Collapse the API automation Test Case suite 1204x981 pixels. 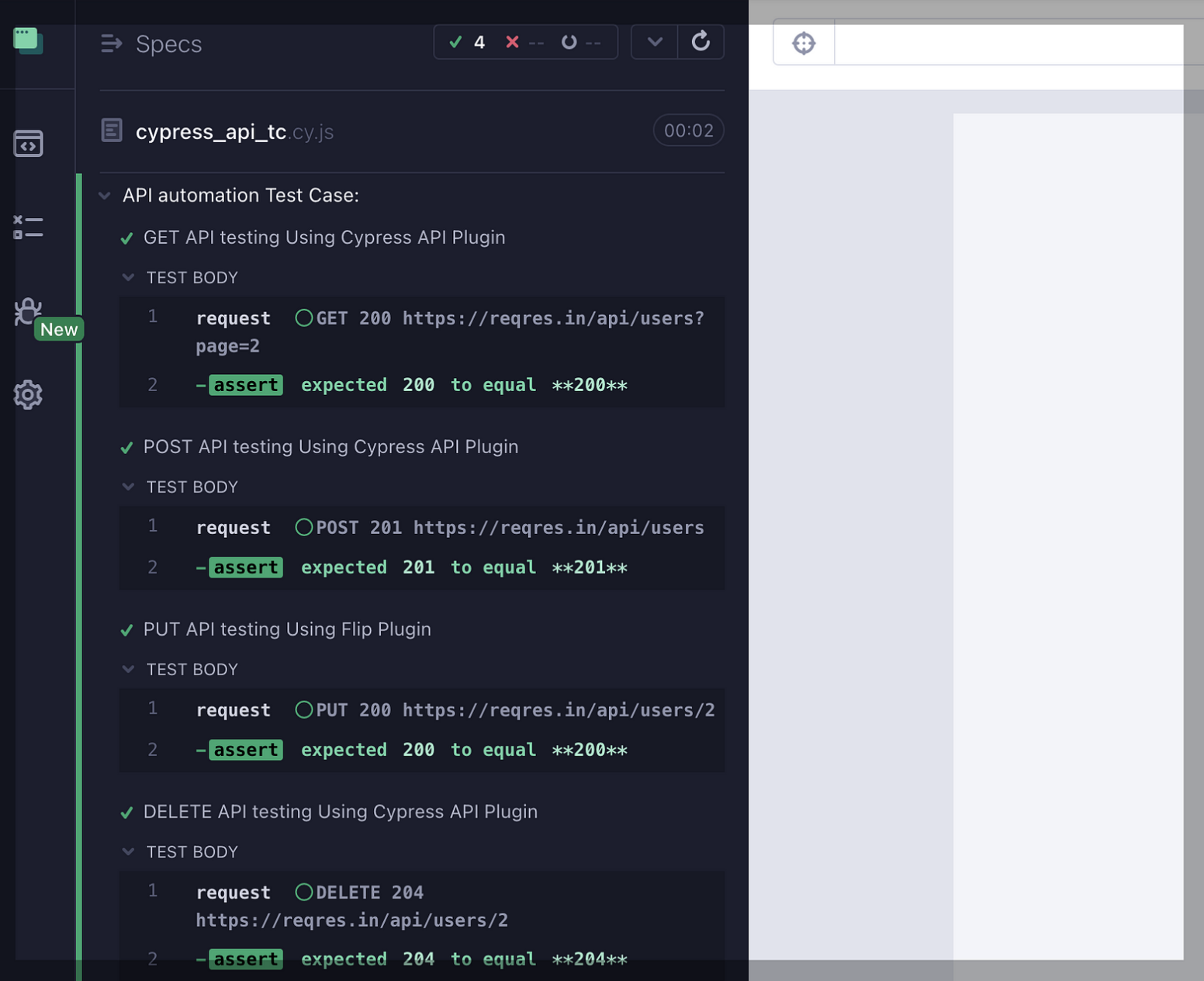[105, 196]
